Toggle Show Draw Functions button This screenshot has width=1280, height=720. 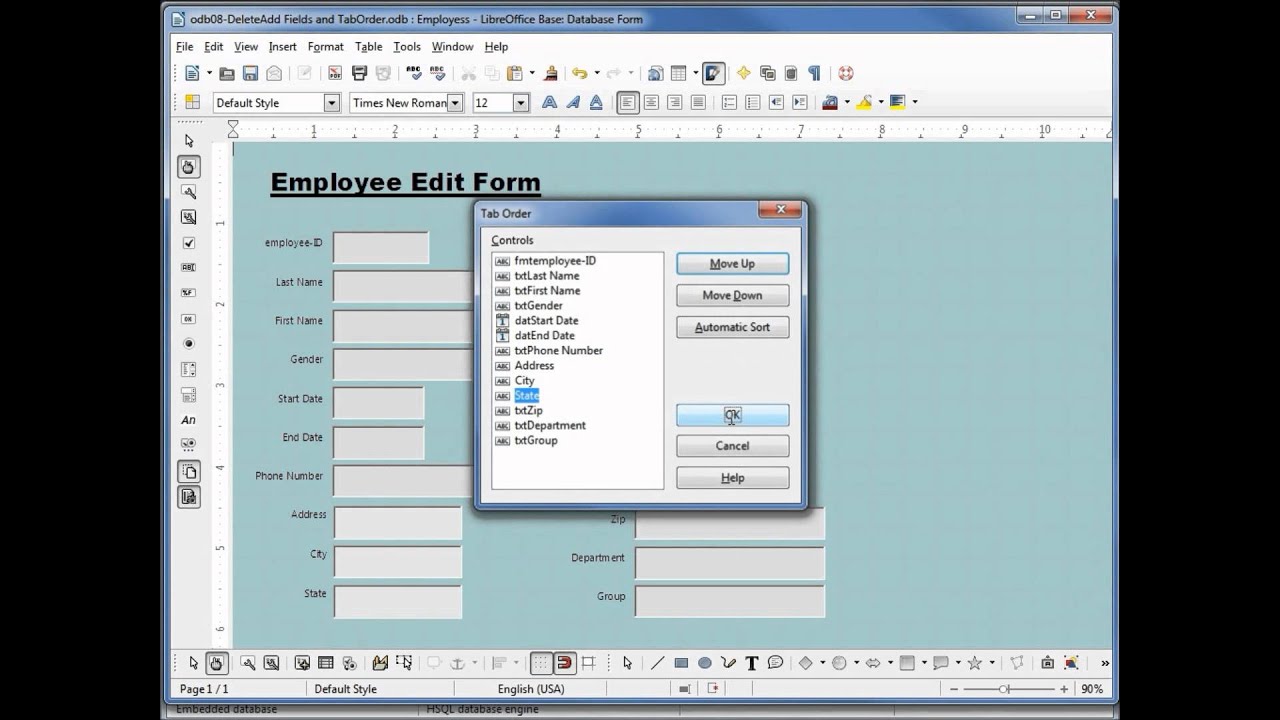pos(713,73)
